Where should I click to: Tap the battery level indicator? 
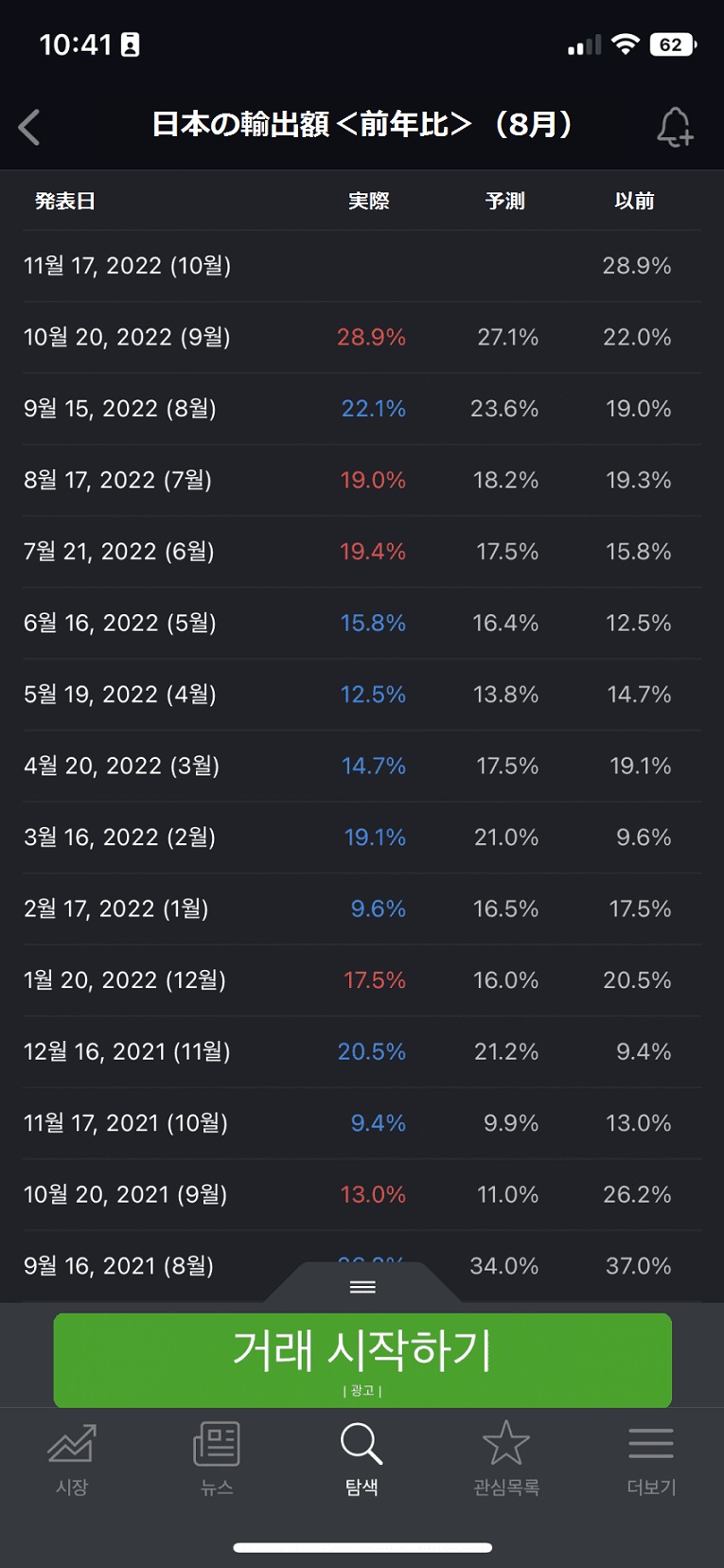[673, 44]
